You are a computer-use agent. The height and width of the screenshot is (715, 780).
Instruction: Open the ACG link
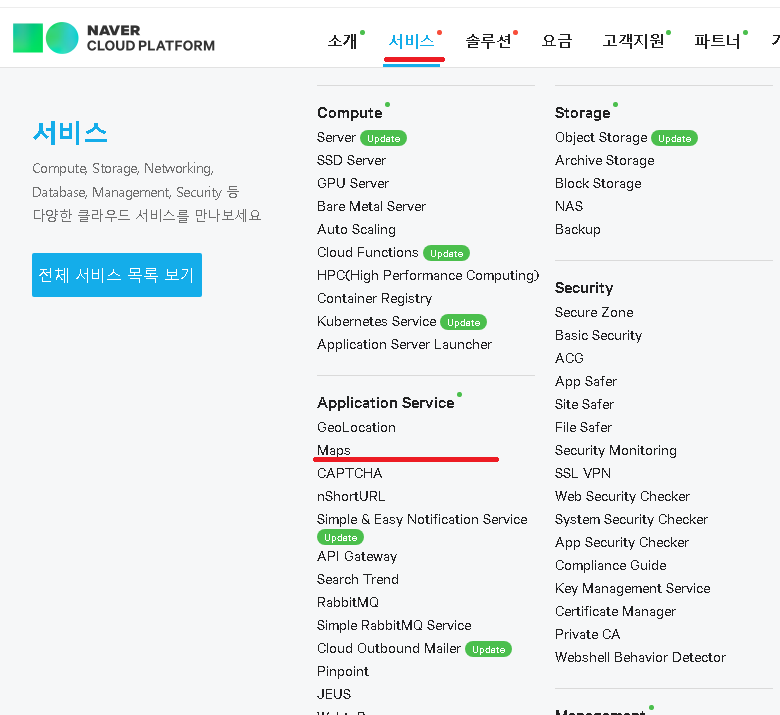pyautogui.click(x=569, y=358)
